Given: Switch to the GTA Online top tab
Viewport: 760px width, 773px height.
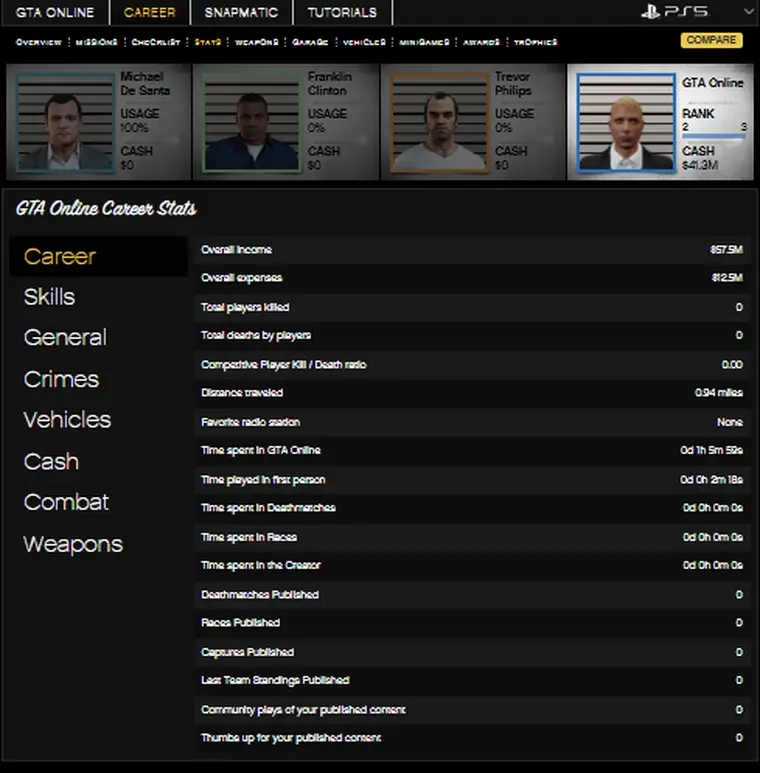Looking at the screenshot, I should pos(55,13).
